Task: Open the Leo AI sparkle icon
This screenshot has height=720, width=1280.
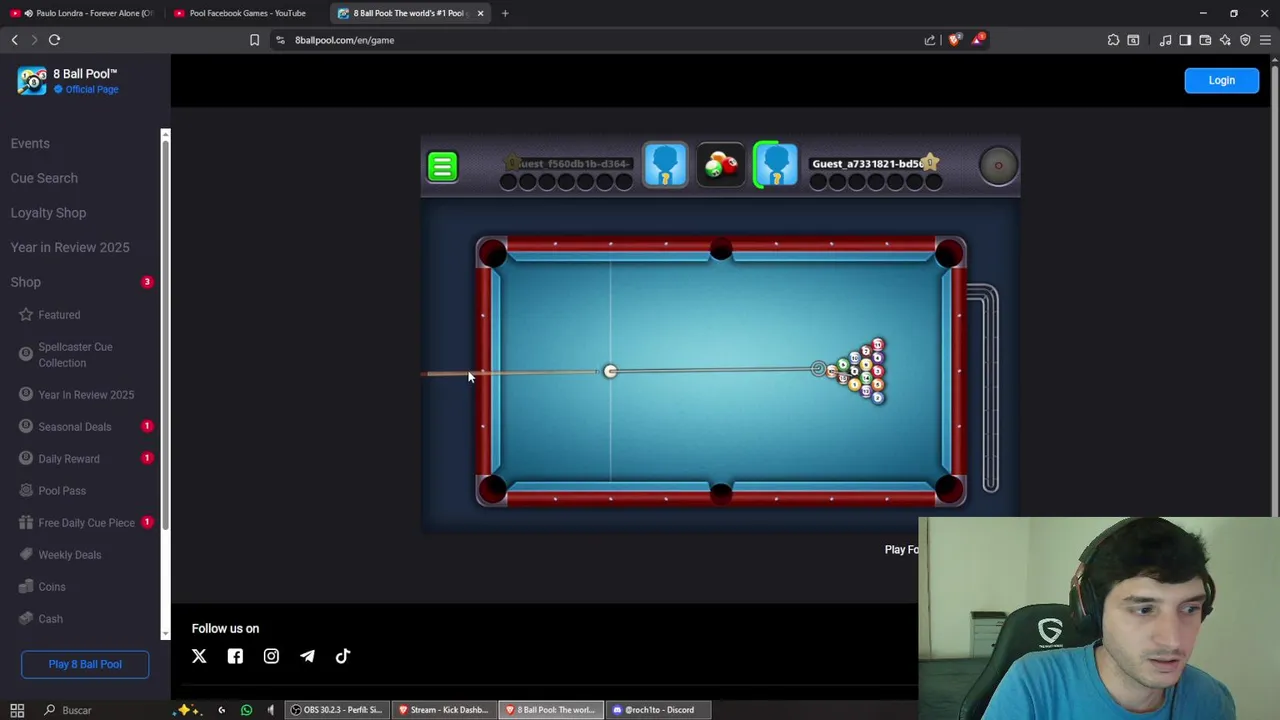Action: click(x=1225, y=40)
